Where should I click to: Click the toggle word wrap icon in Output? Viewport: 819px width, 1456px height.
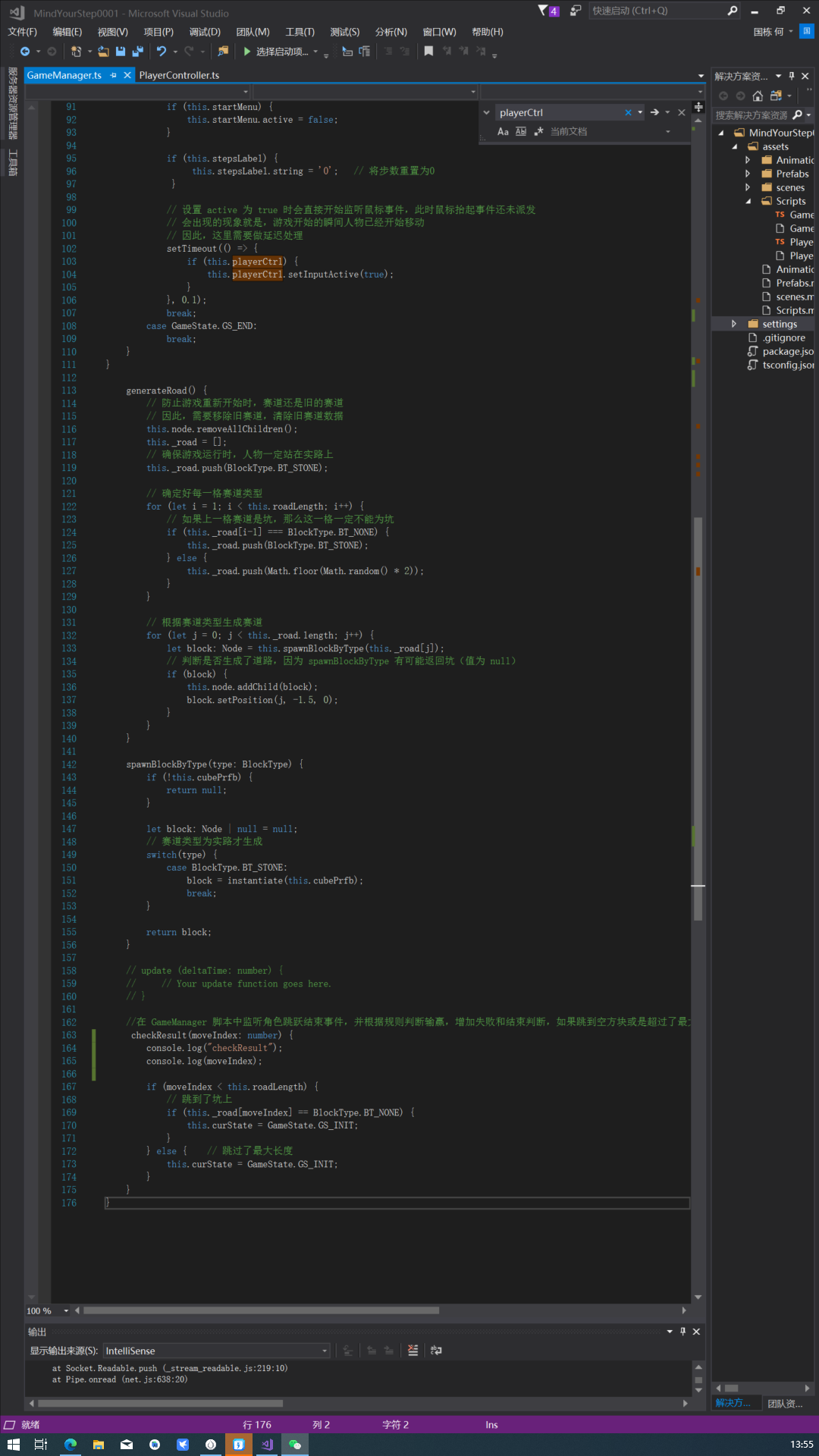click(x=436, y=1351)
